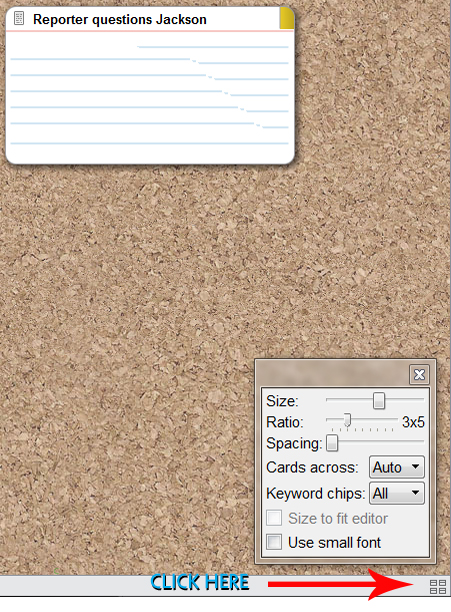Image resolution: width=451 pixels, height=612 pixels.
Task: Click the yellow label chip on the card
Action: point(287,18)
